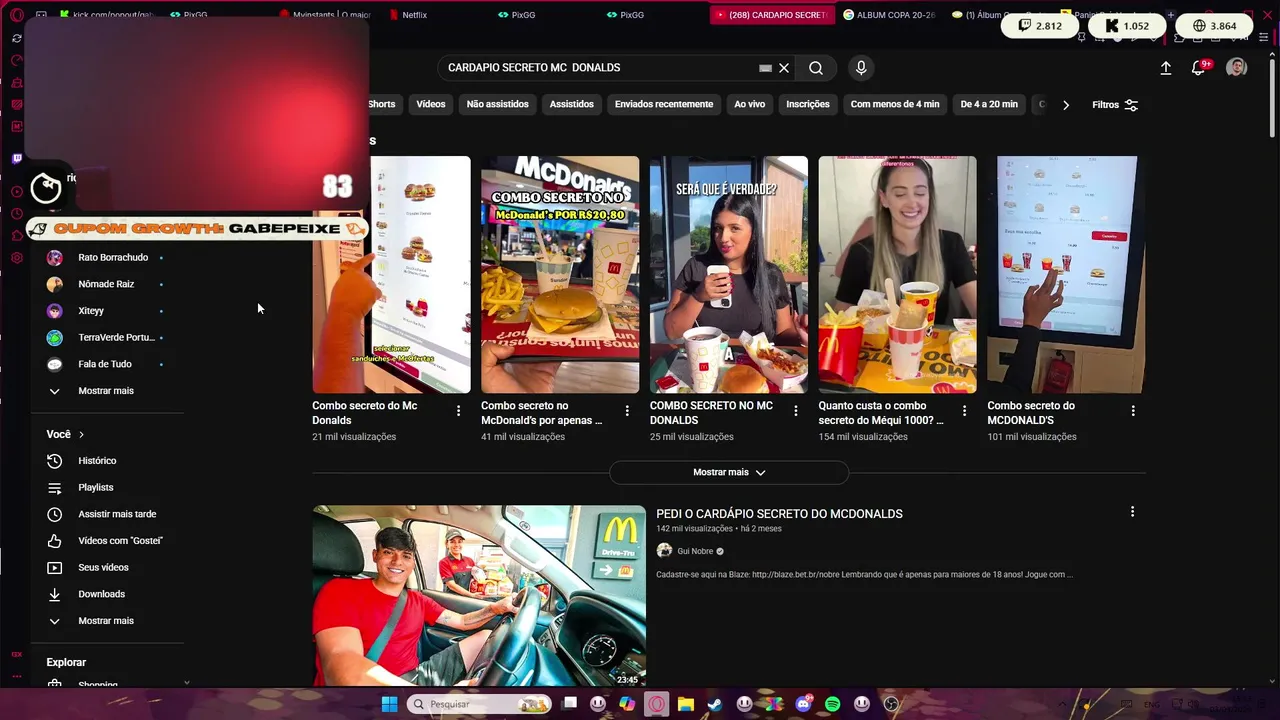Open the keyboard icon in search box
Screen dimensions: 1280x720
pos(765,68)
